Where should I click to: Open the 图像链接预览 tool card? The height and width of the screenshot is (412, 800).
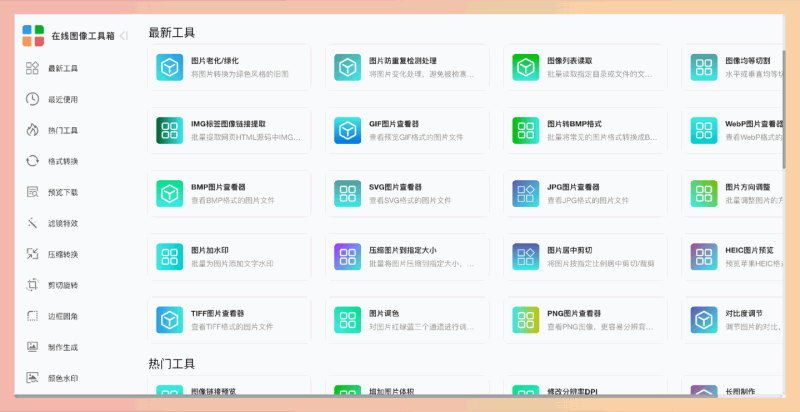click(x=229, y=385)
